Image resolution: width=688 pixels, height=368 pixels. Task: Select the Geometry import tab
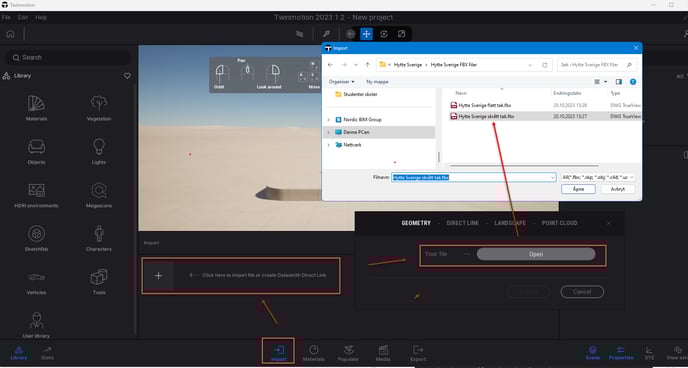pyautogui.click(x=416, y=223)
